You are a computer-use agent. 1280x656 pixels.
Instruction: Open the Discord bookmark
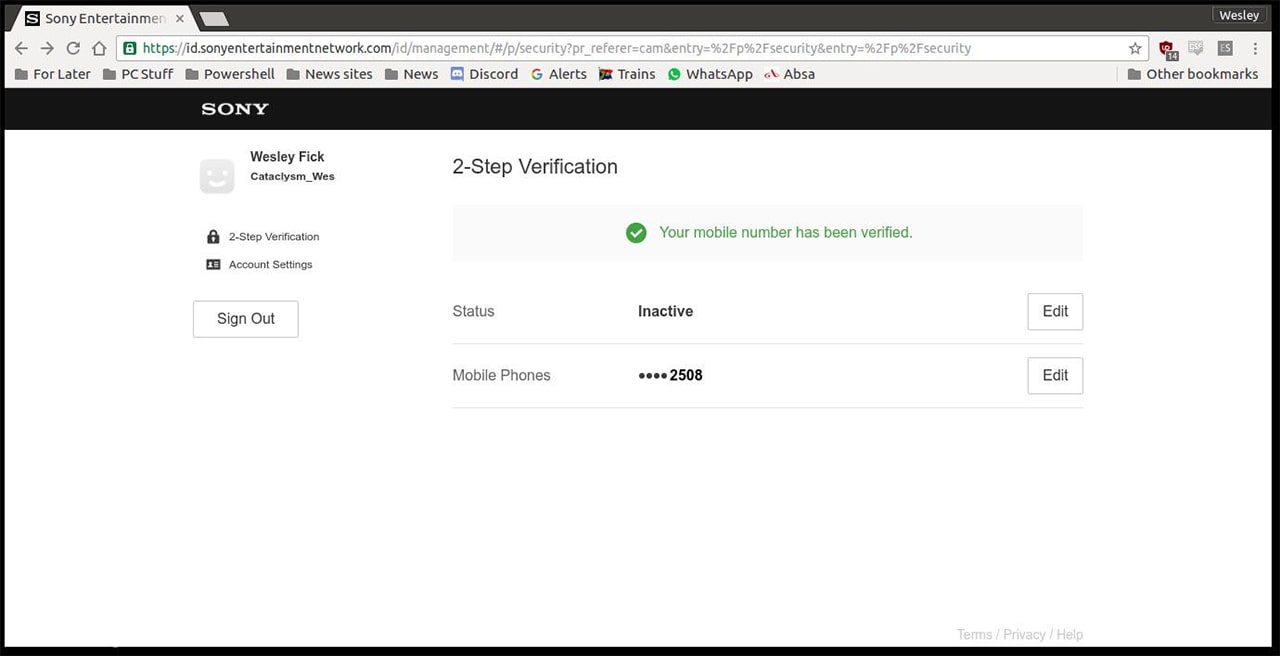pyautogui.click(x=484, y=74)
